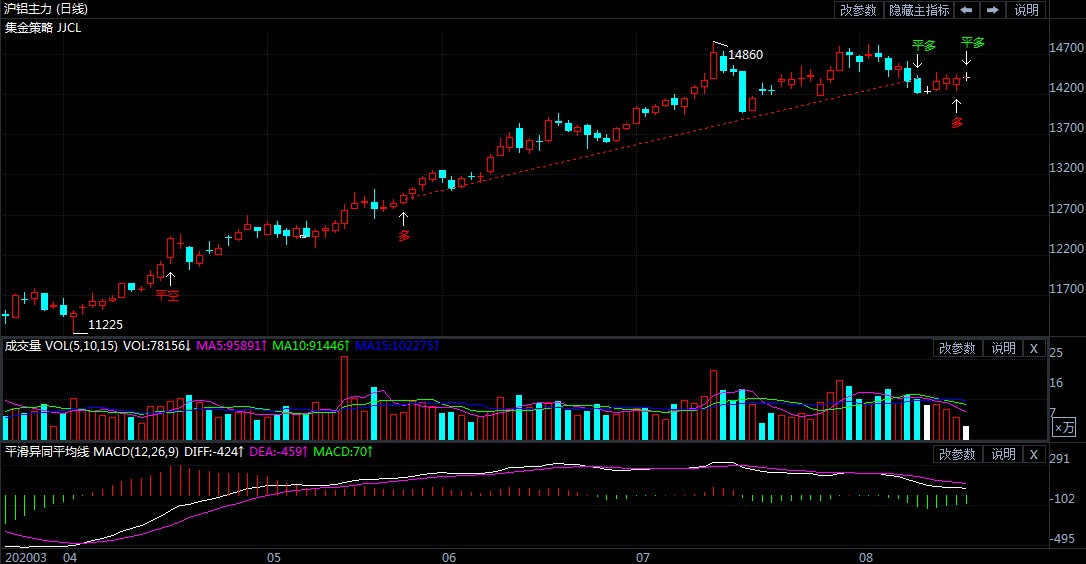1086x564 pixels.
Task: Click the red 平空 signal marker
Action: point(167,295)
